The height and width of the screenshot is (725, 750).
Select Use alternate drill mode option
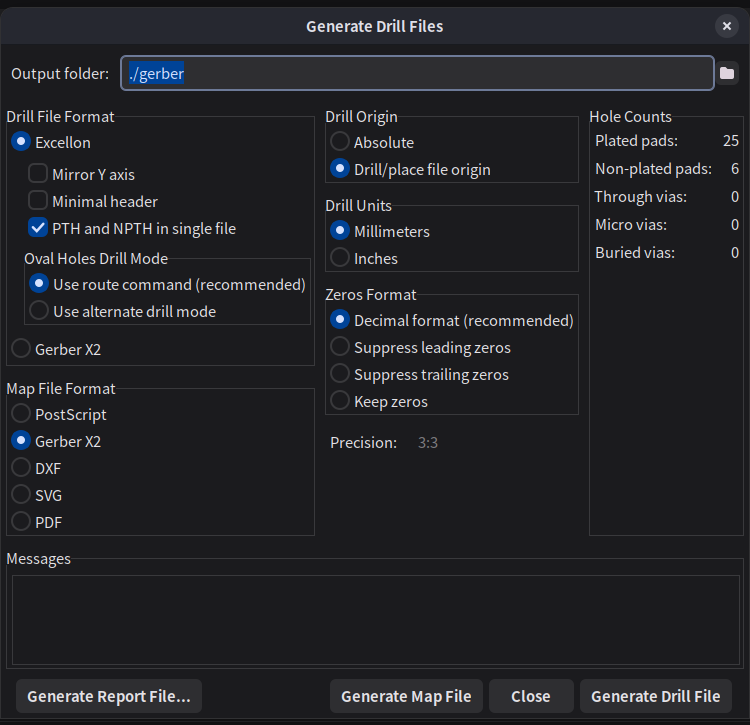pyautogui.click(x=39, y=311)
